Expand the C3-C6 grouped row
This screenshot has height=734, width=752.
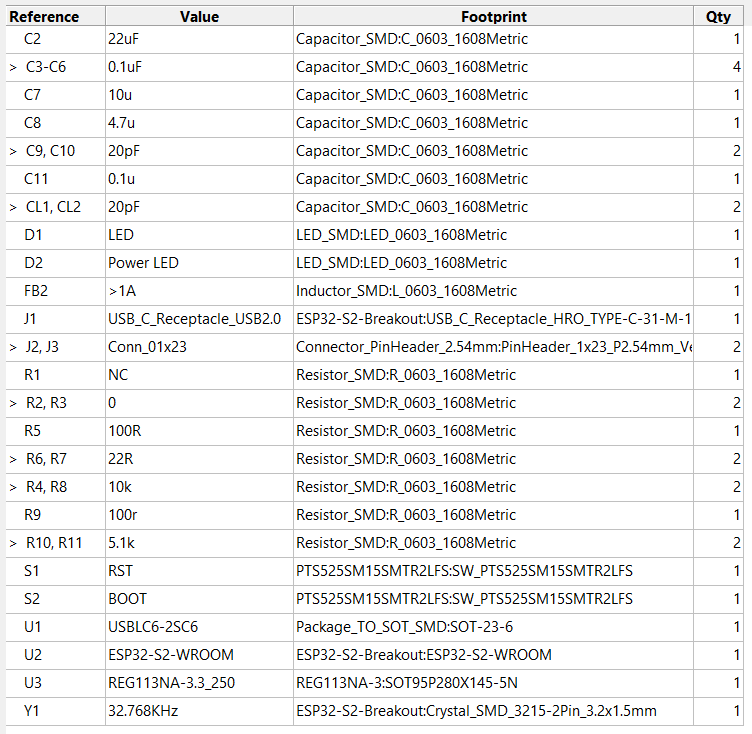click(13, 67)
